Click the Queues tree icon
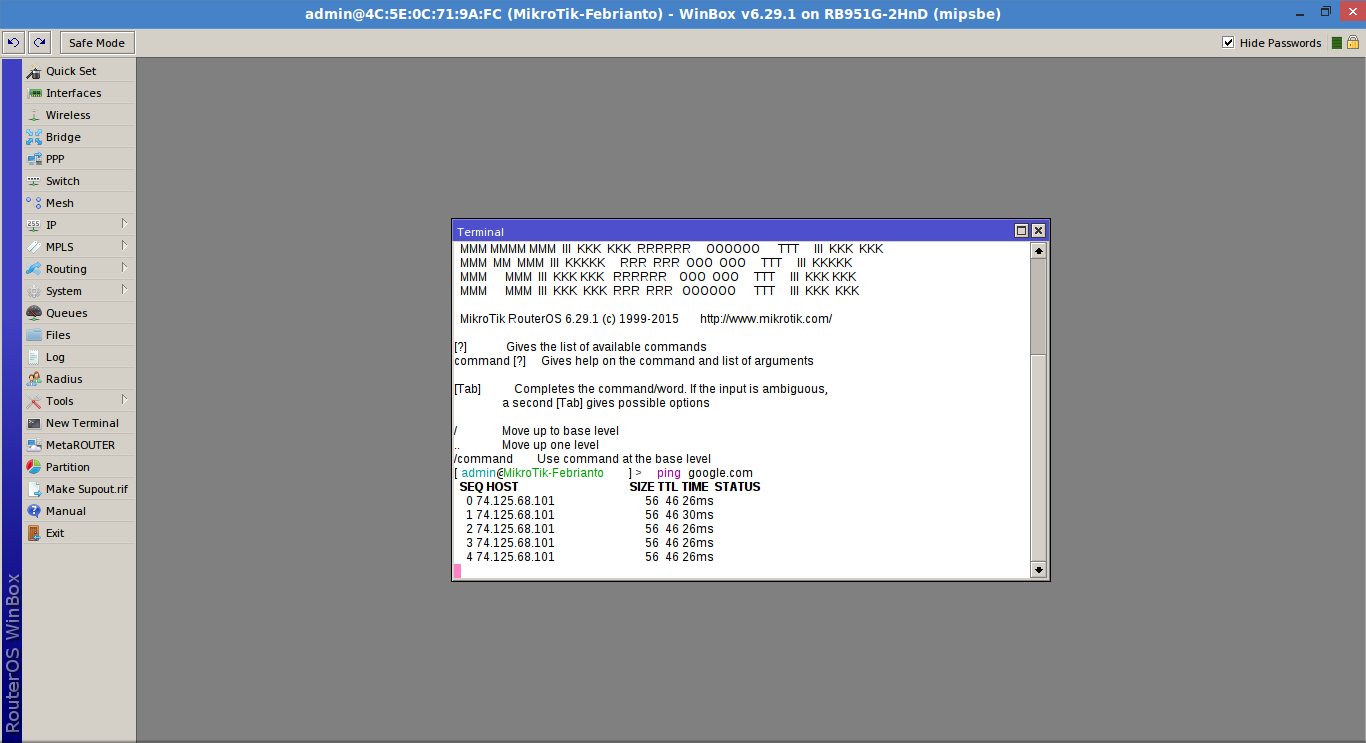1366x743 pixels. point(34,313)
